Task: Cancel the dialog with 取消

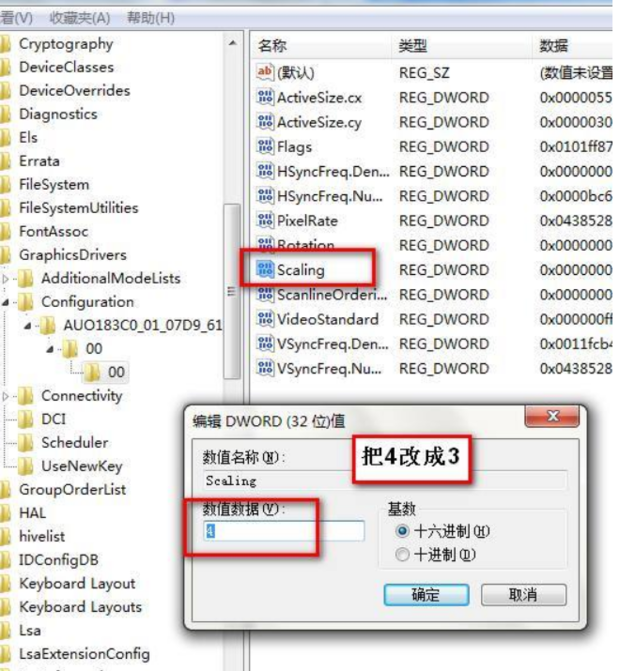Action: tap(524, 595)
